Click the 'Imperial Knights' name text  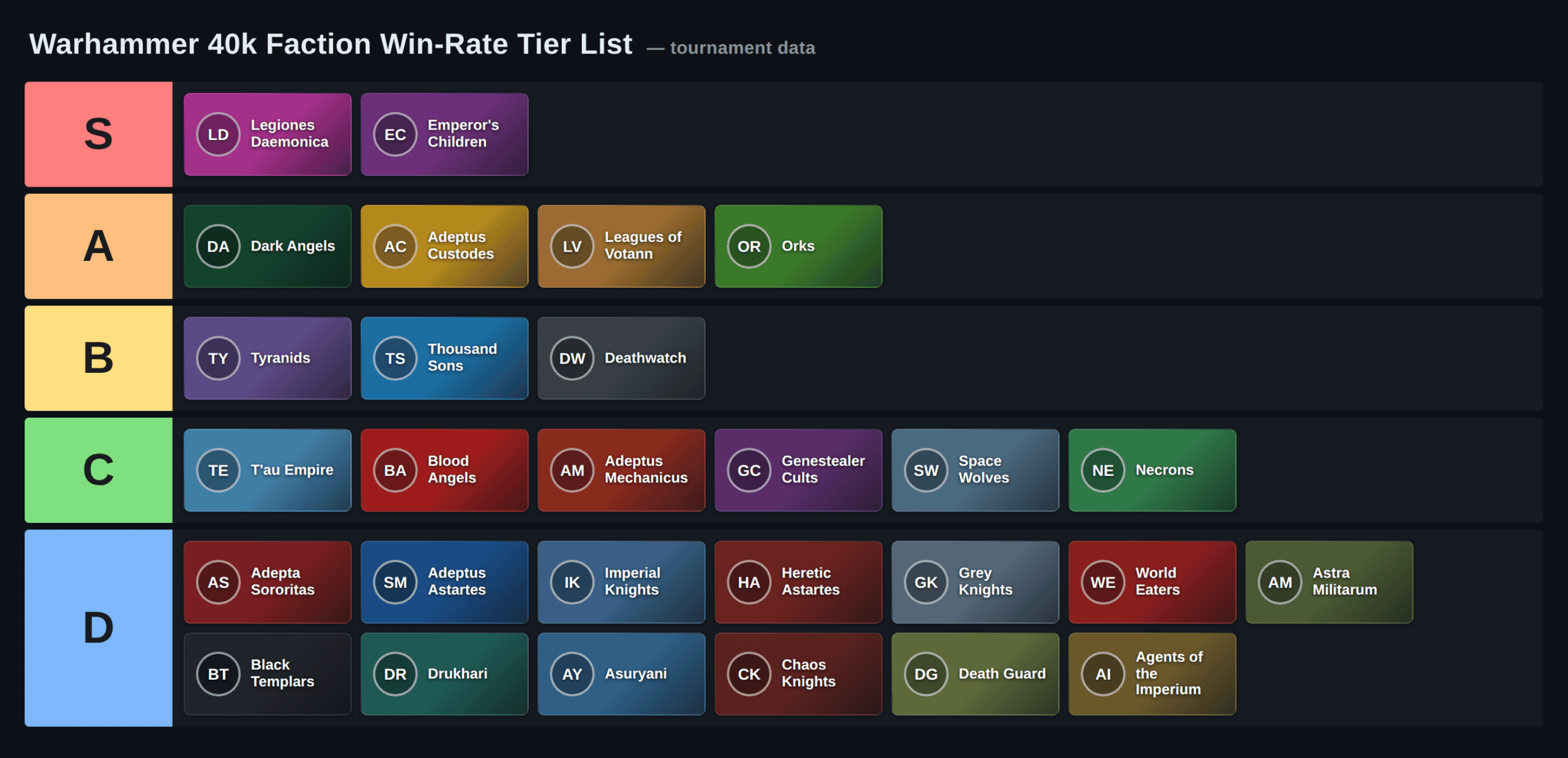click(x=633, y=581)
